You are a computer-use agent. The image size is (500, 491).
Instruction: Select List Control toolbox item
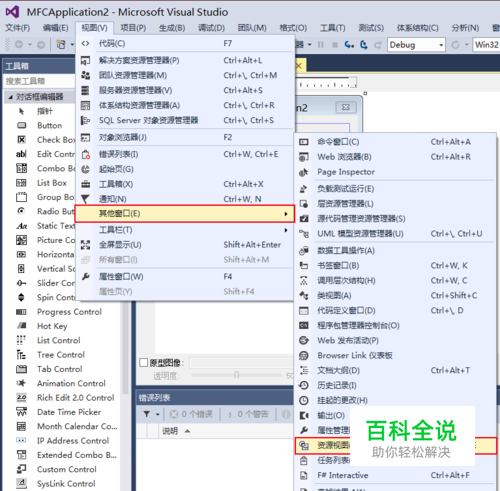point(48,340)
